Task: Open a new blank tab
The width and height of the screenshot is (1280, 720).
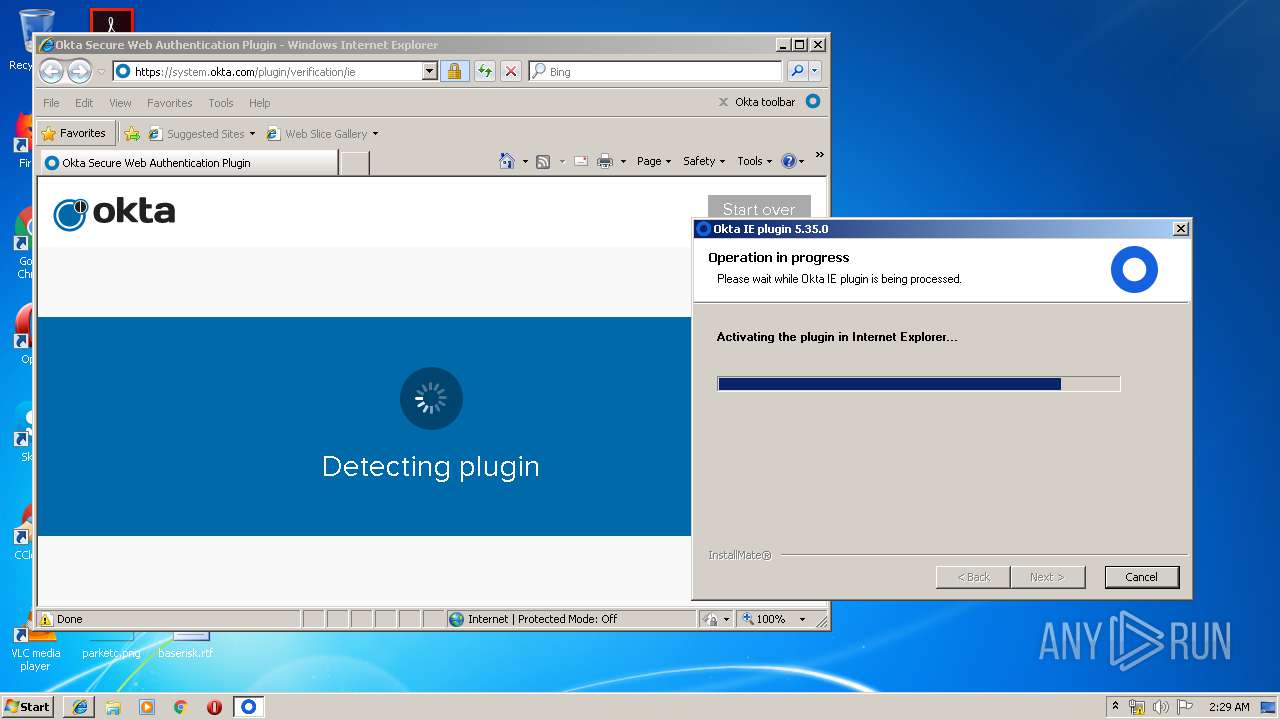Action: point(355,163)
